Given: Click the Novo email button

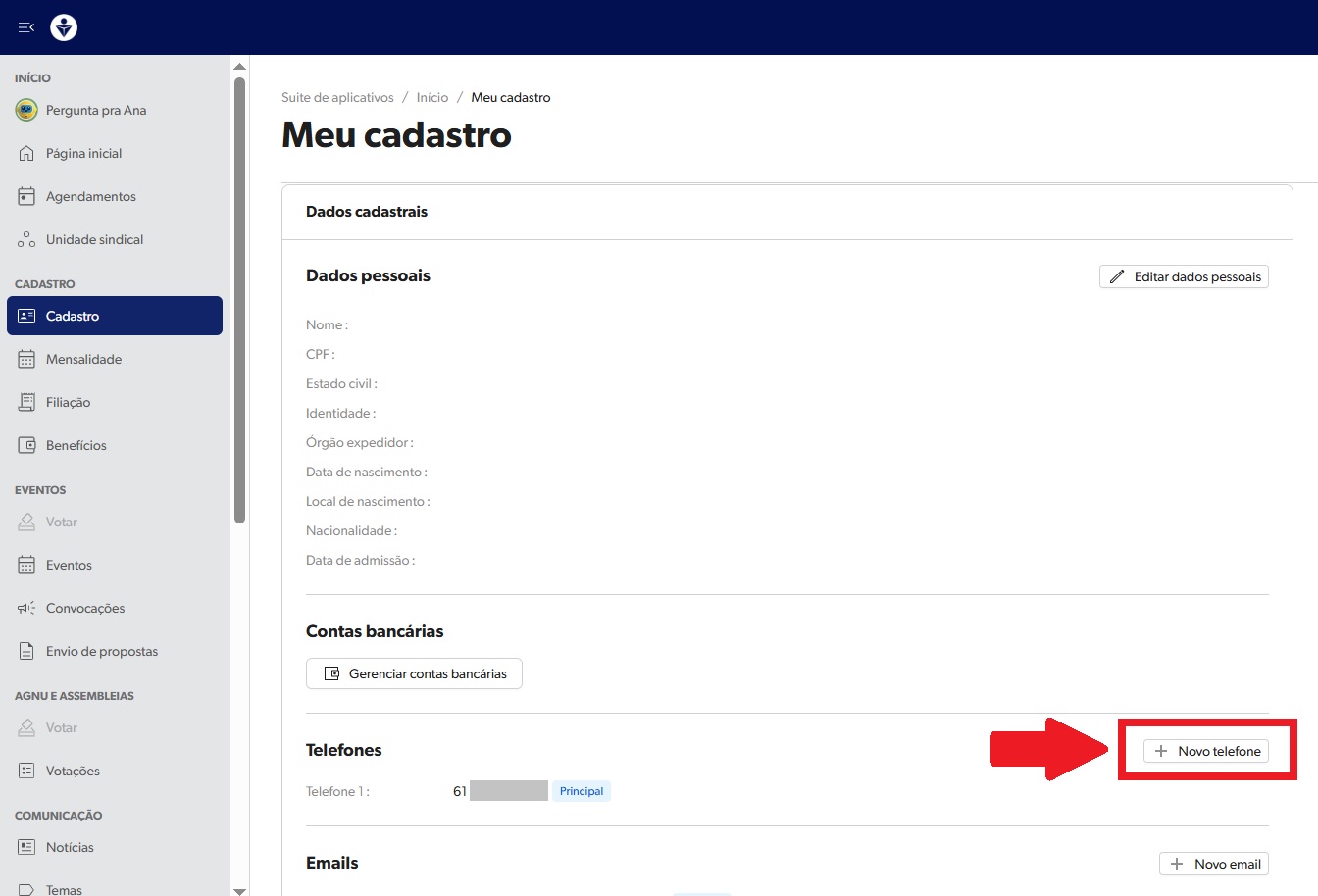Looking at the screenshot, I should (x=1214, y=864).
